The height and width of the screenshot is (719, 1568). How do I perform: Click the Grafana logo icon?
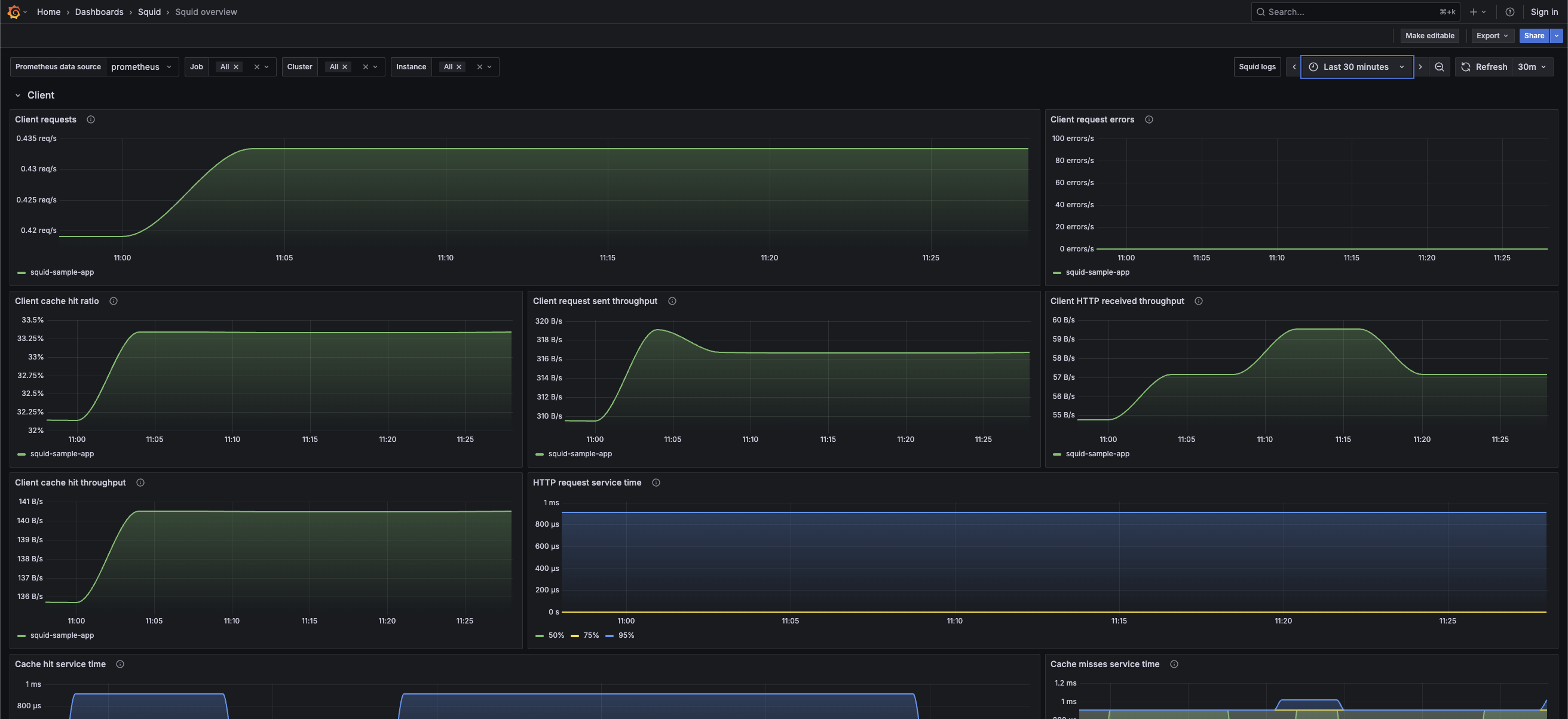(13, 11)
